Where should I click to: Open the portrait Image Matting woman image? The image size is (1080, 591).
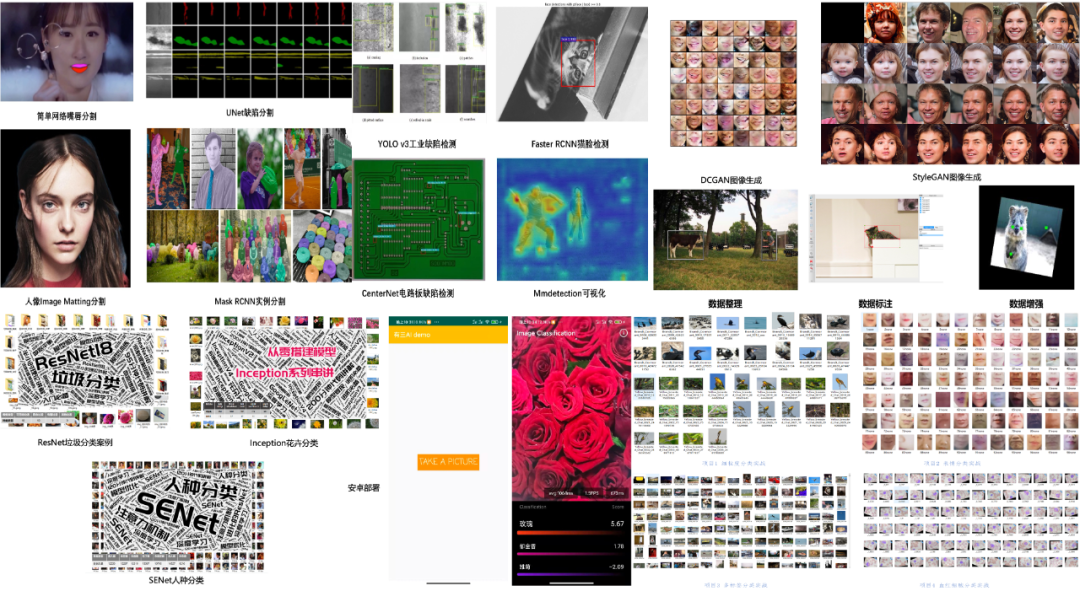(65, 208)
